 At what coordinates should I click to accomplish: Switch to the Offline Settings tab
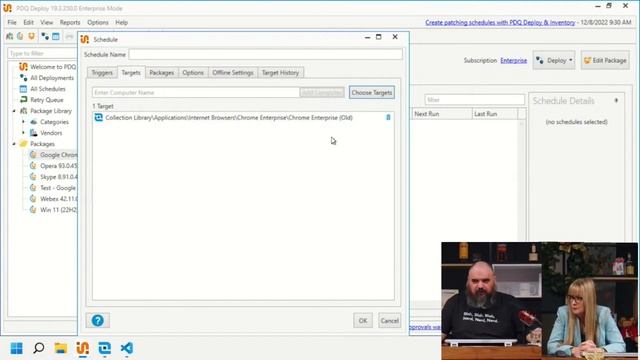[233, 73]
